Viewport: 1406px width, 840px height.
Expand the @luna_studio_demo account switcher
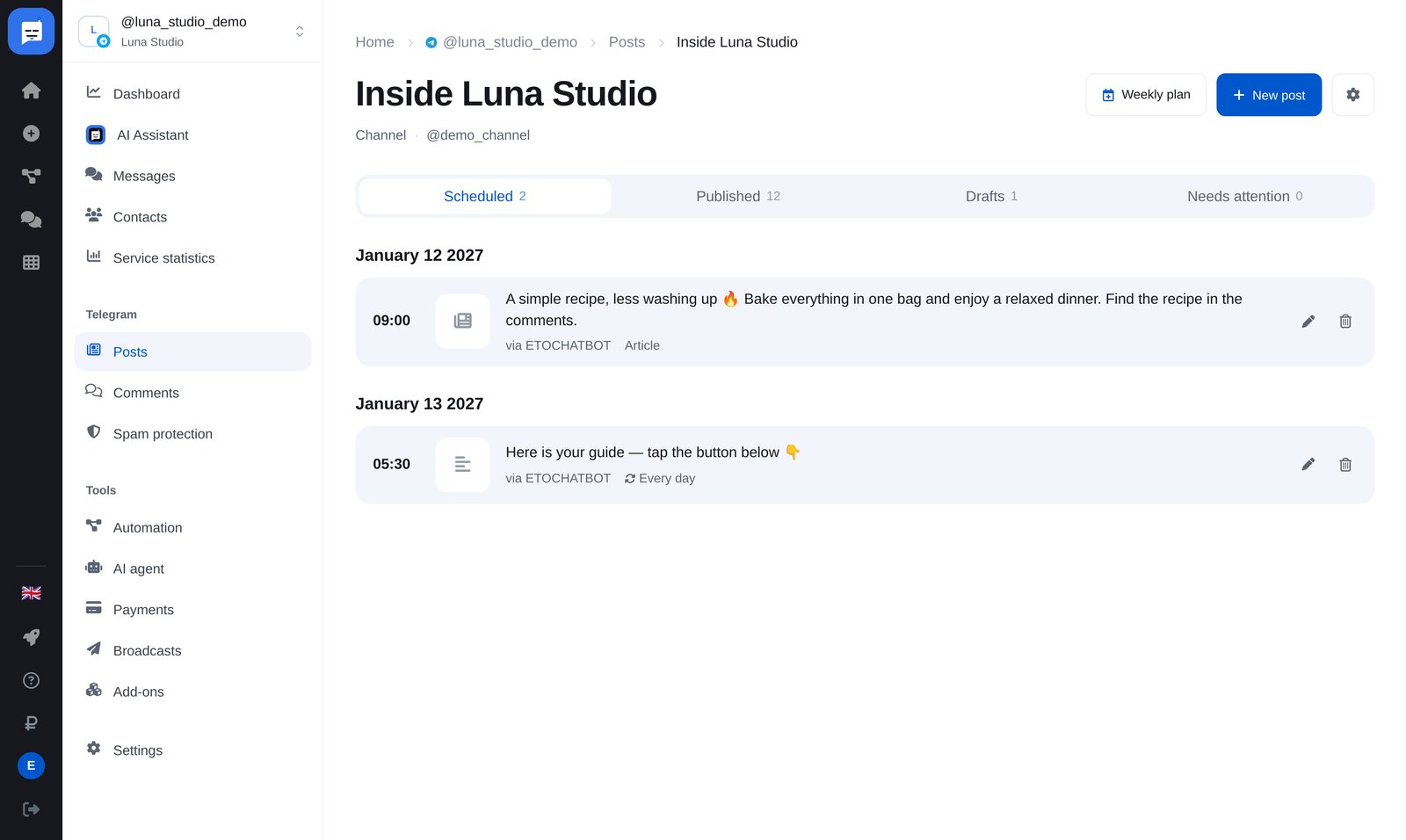[x=193, y=32]
